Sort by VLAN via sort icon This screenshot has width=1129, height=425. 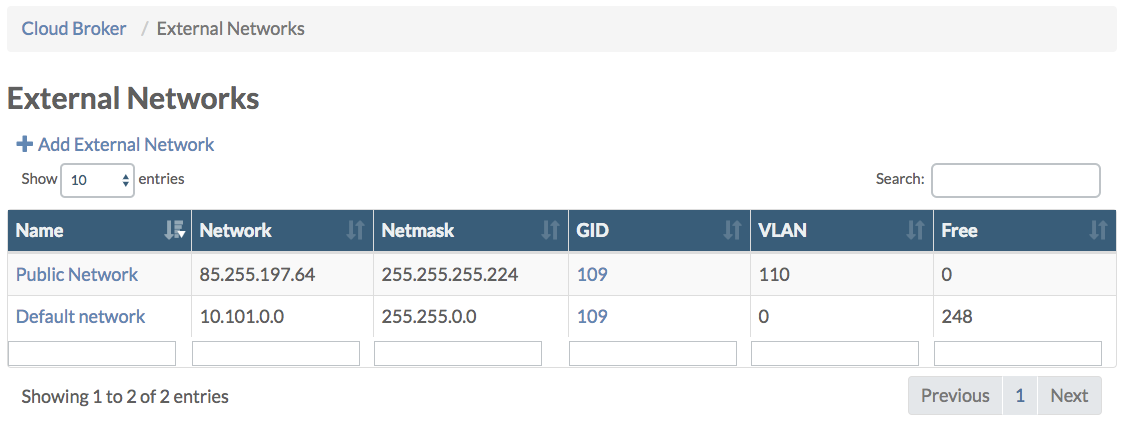point(915,231)
